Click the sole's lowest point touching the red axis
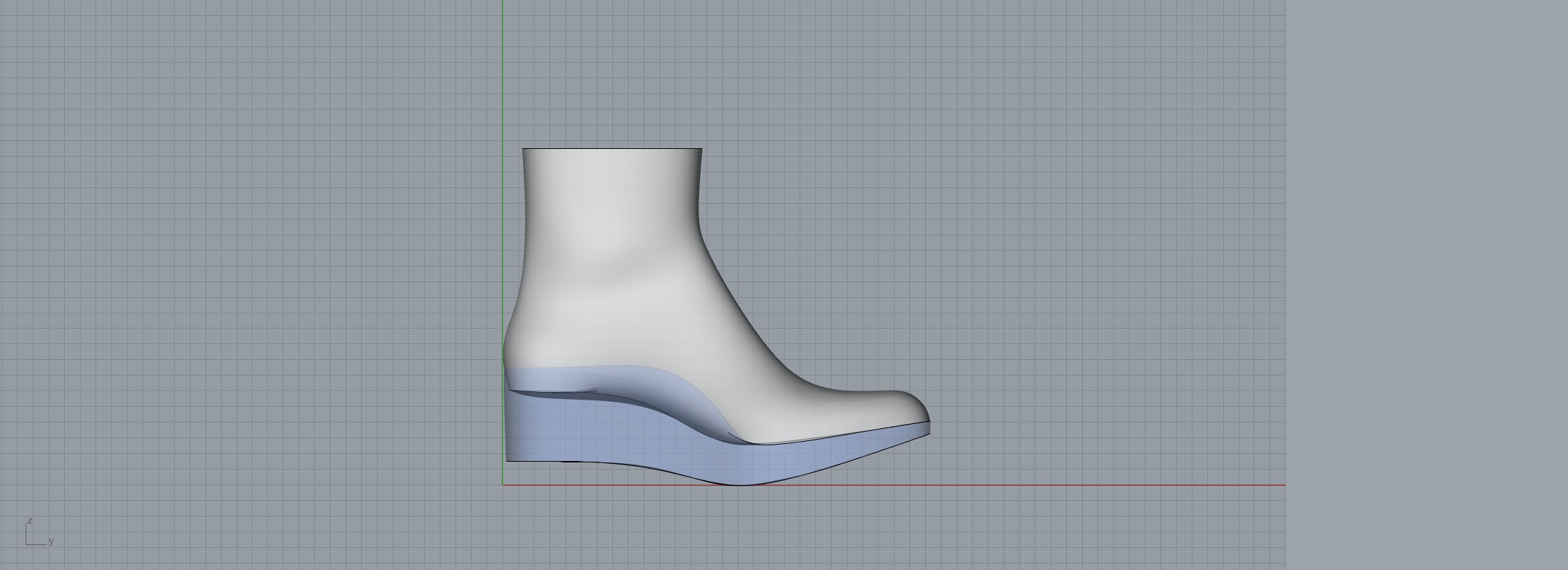Viewport: 1568px width, 570px height. tap(741, 484)
